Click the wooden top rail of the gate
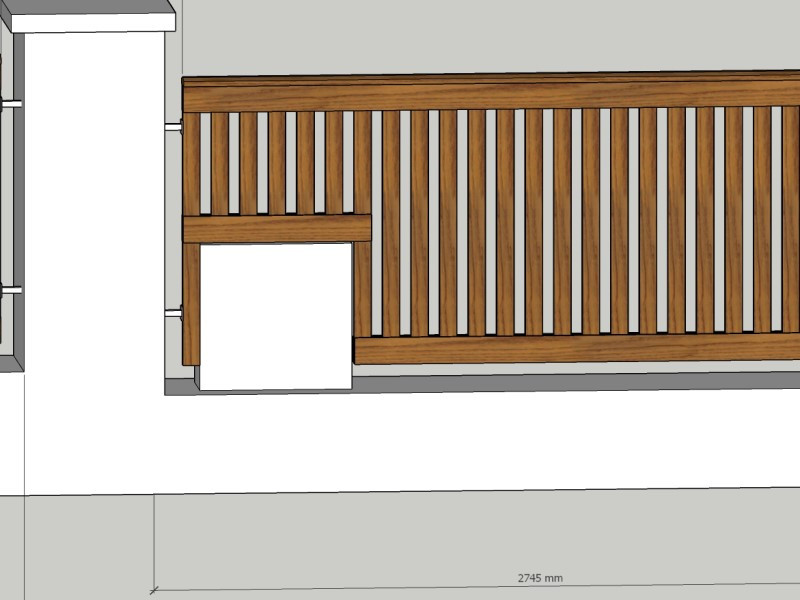This screenshot has height=600, width=800. click(491, 92)
